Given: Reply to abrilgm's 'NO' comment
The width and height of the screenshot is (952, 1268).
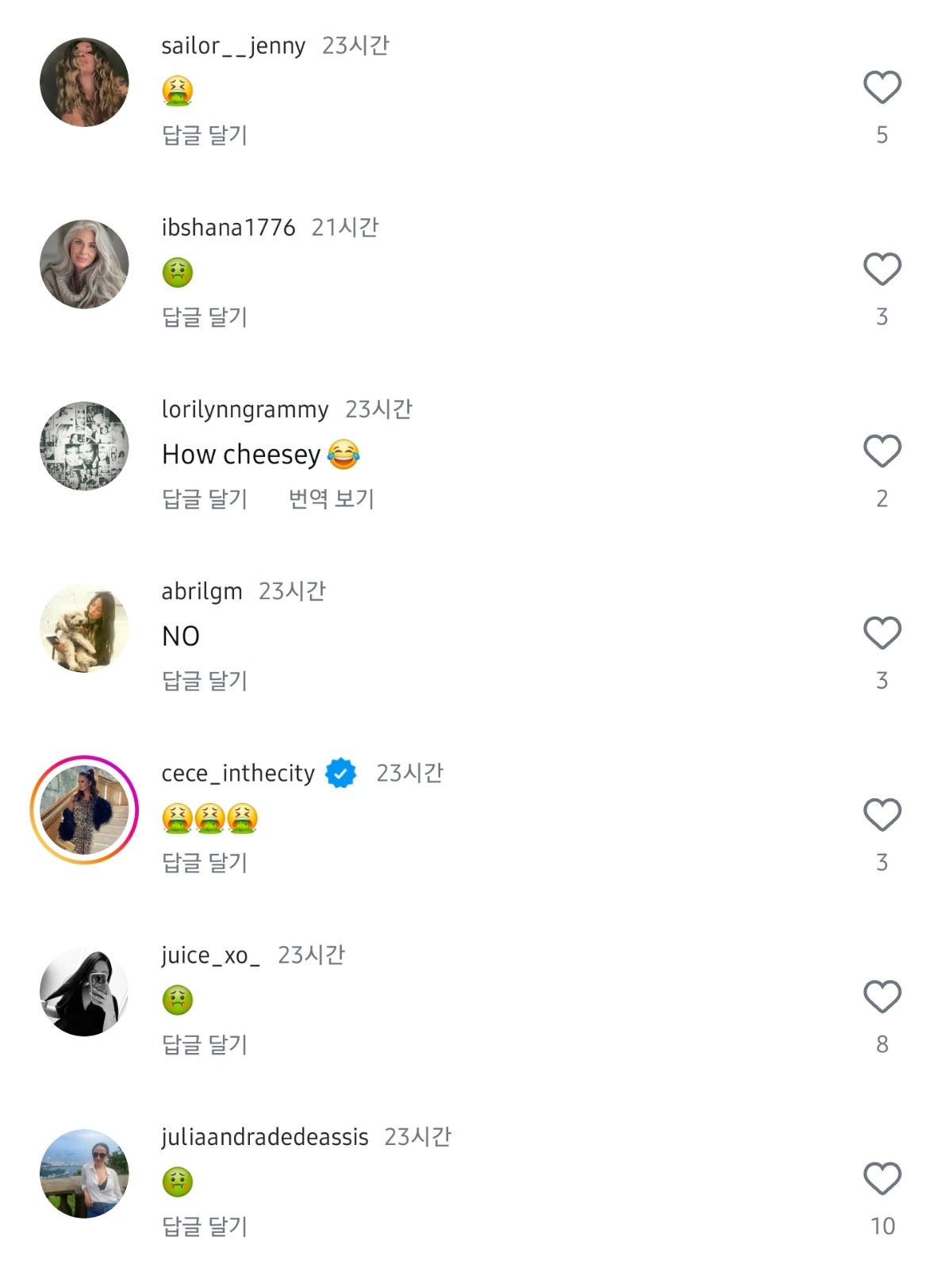Looking at the screenshot, I should point(205,680).
